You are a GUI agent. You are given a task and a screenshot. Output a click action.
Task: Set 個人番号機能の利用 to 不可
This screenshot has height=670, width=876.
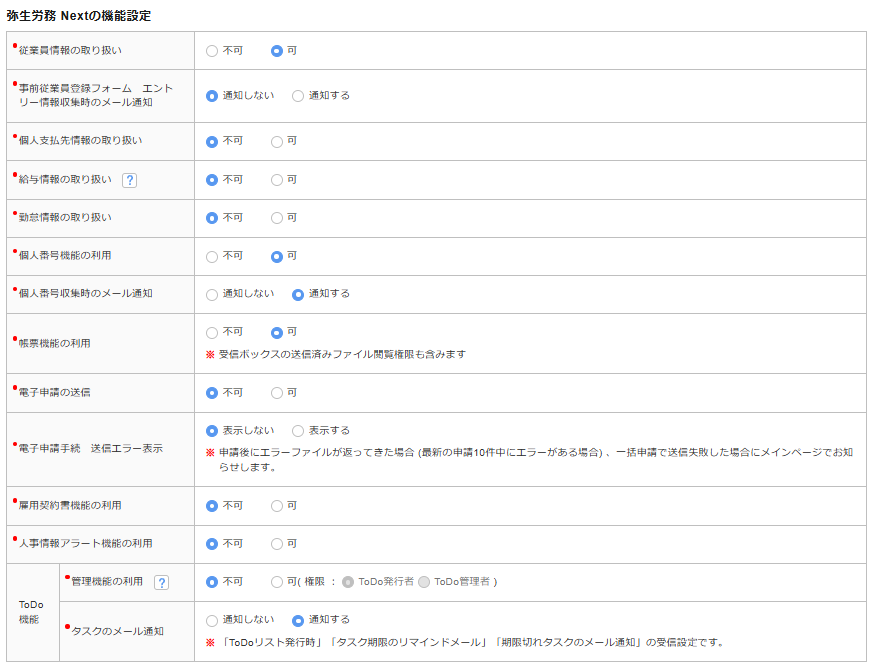[212, 256]
